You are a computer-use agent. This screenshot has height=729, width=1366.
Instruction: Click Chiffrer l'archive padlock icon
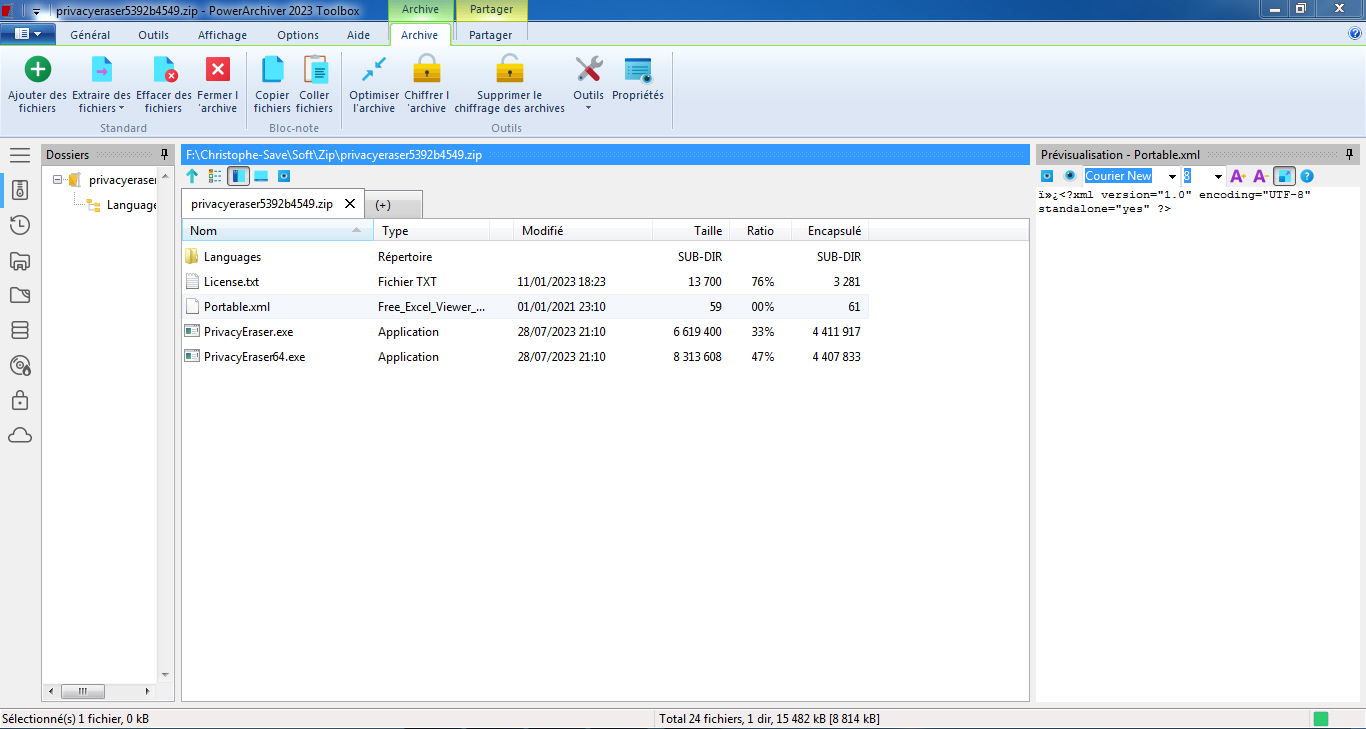click(427, 69)
